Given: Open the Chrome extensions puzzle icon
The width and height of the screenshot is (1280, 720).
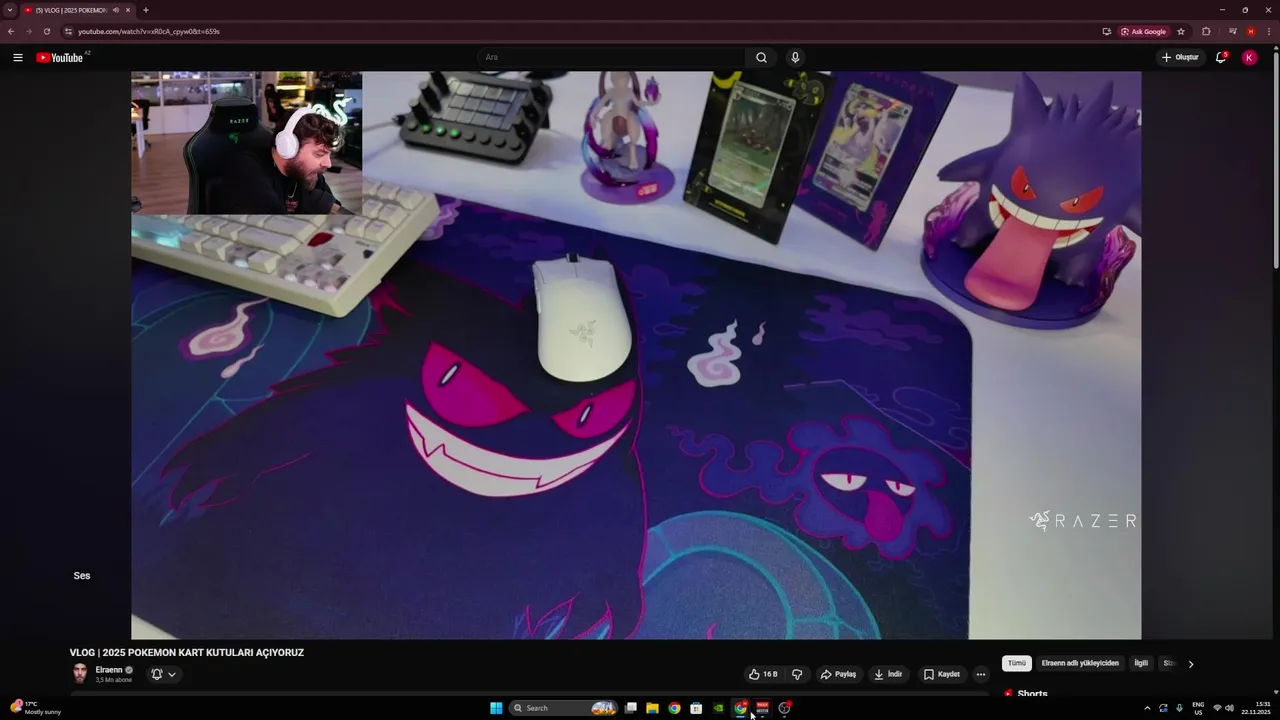Looking at the screenshot, I should [x=1206, y=31].
